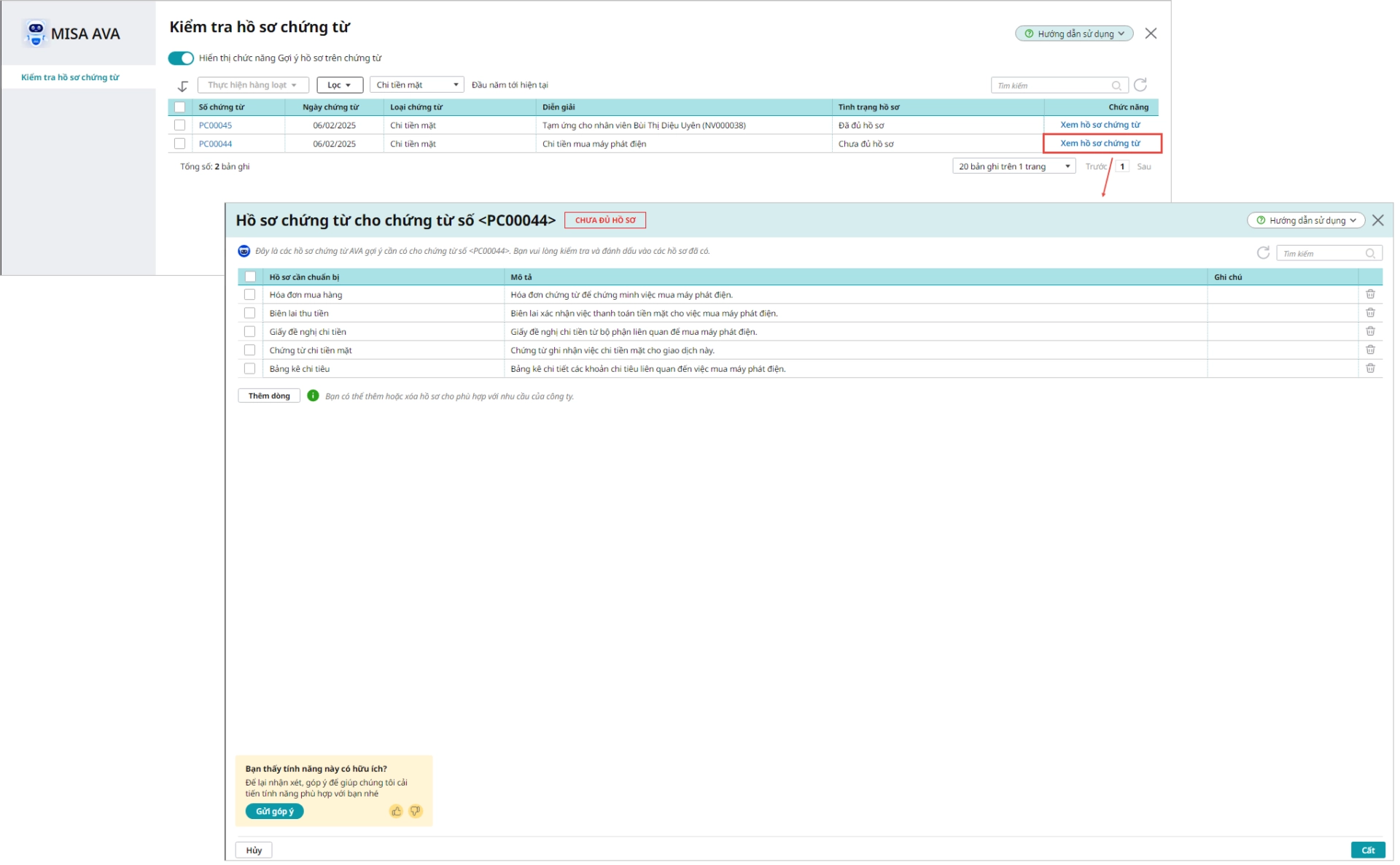The image size is (1400, 865).
Task: Click the thumbs up feedback icon
Action: coord(396,811)
